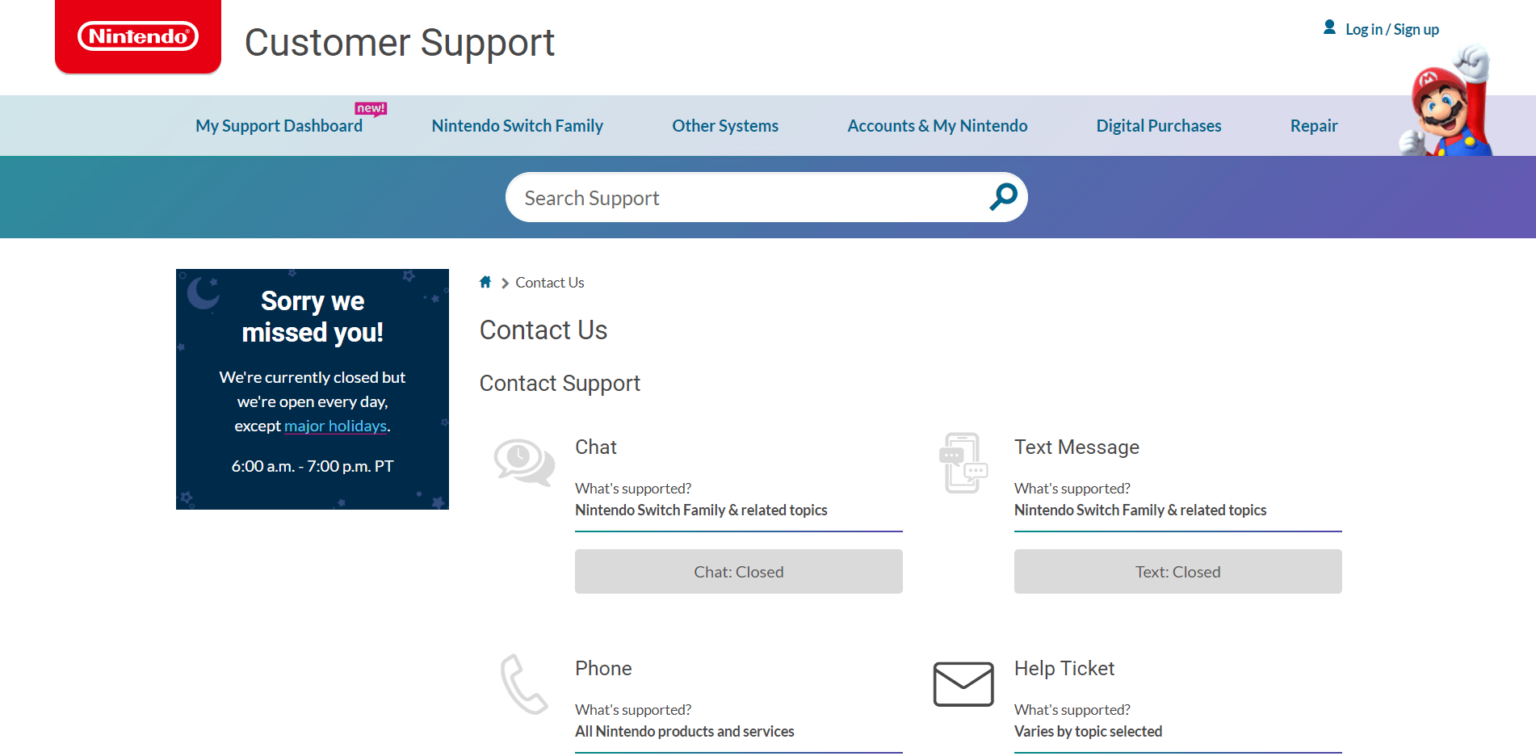
Task: Click the home icon in breadcrumb
Action: pyautogui.click(x=485, y=282)
